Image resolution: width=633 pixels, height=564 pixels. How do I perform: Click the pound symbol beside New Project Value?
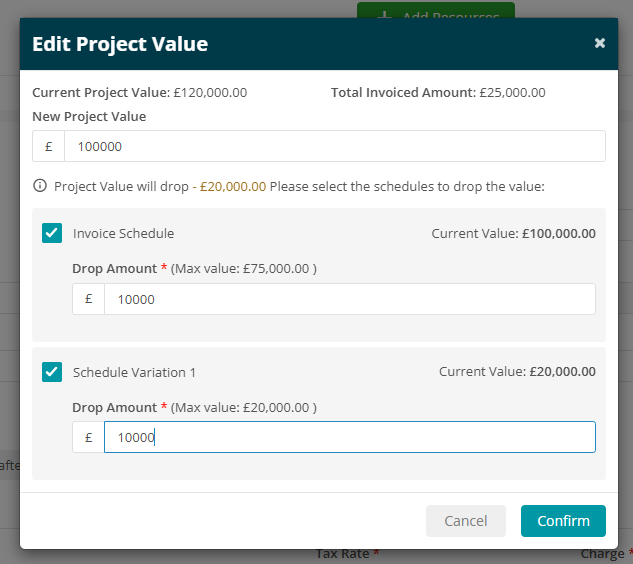[48, 146]
